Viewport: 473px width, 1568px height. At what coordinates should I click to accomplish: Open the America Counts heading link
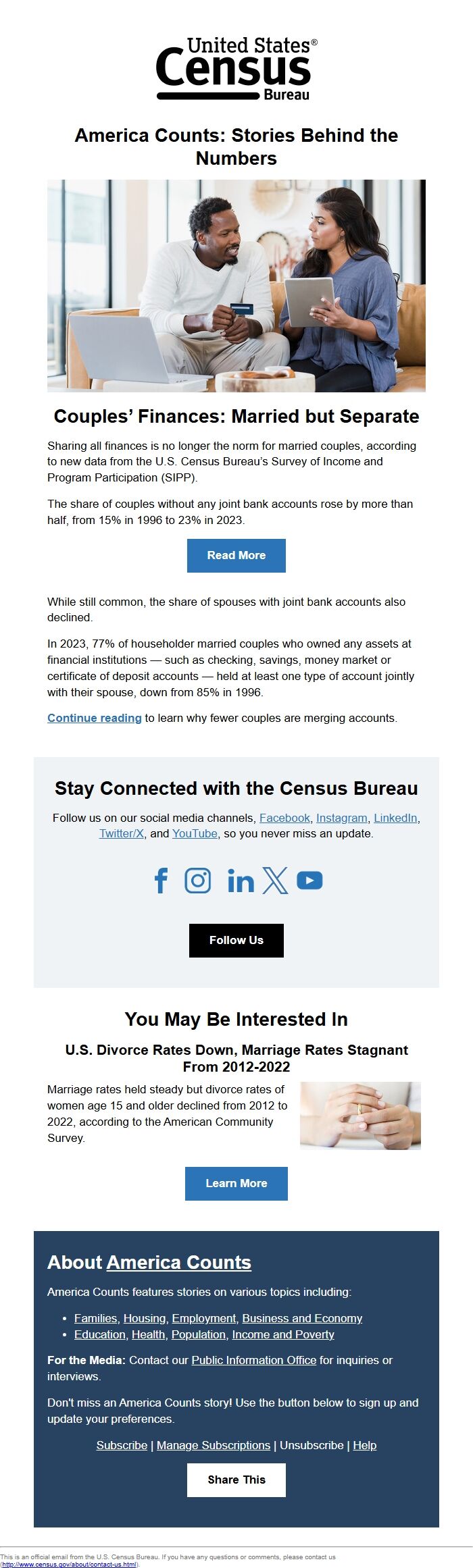[178, 1262]
